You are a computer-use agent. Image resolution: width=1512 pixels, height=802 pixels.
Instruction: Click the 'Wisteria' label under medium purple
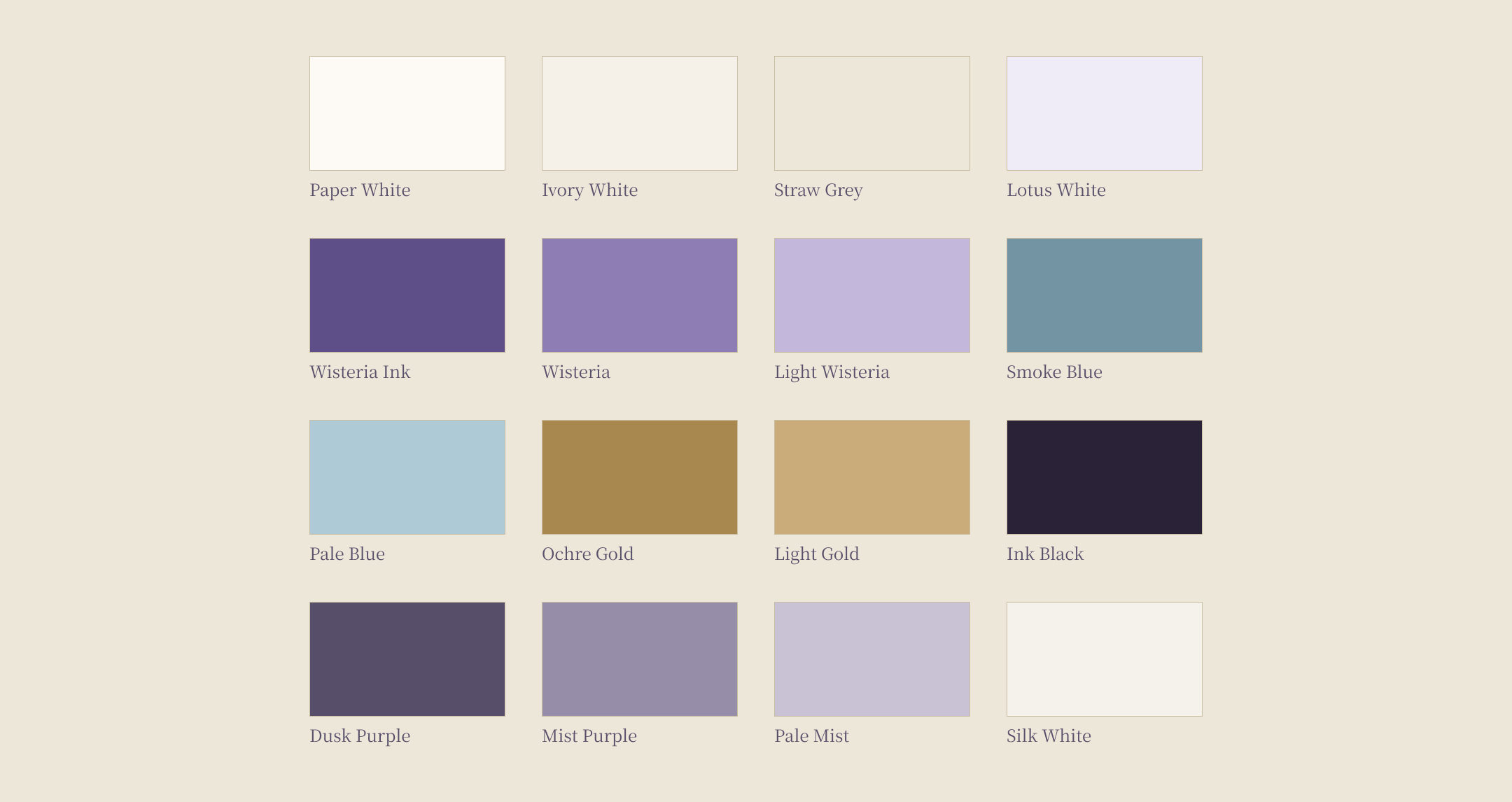576,372
